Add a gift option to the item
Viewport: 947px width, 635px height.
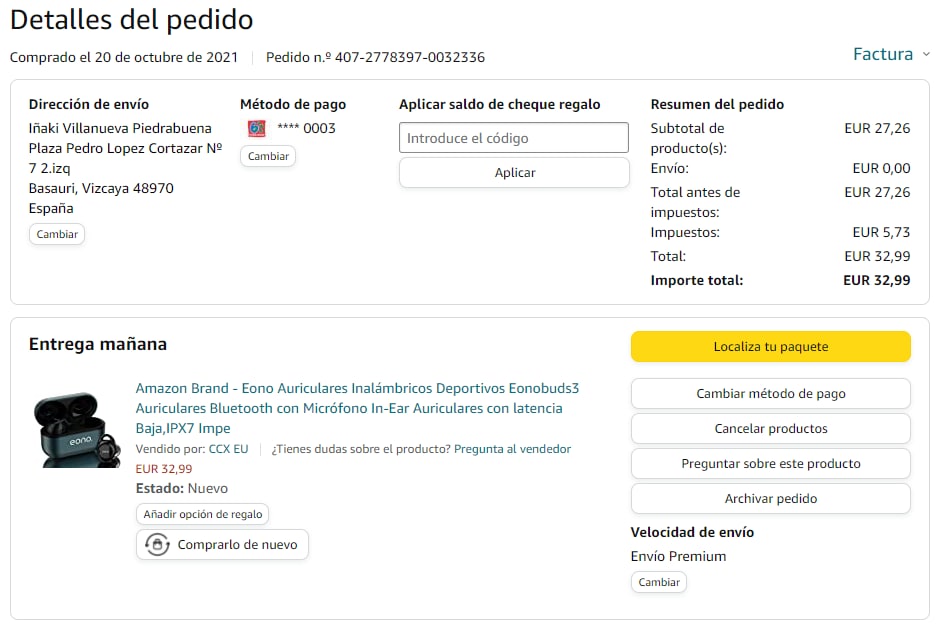tap(203, 514)
